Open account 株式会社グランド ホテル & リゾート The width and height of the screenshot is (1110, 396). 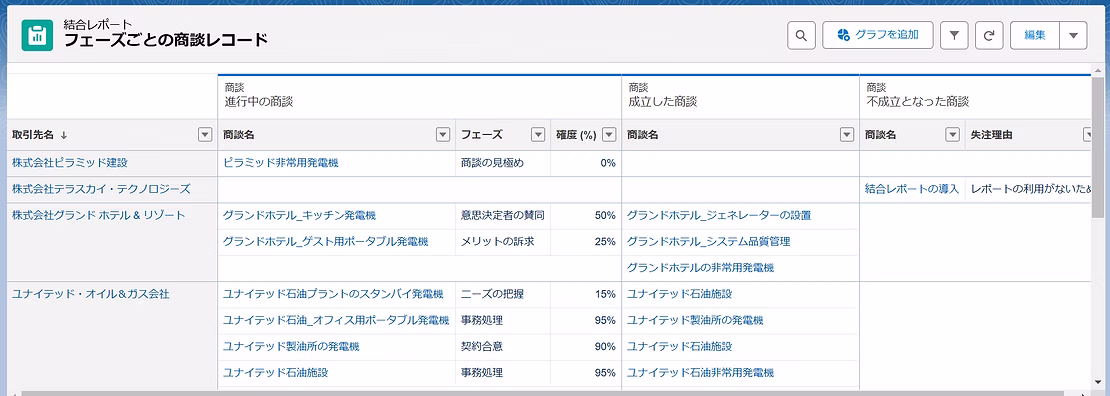click(98, 215)
